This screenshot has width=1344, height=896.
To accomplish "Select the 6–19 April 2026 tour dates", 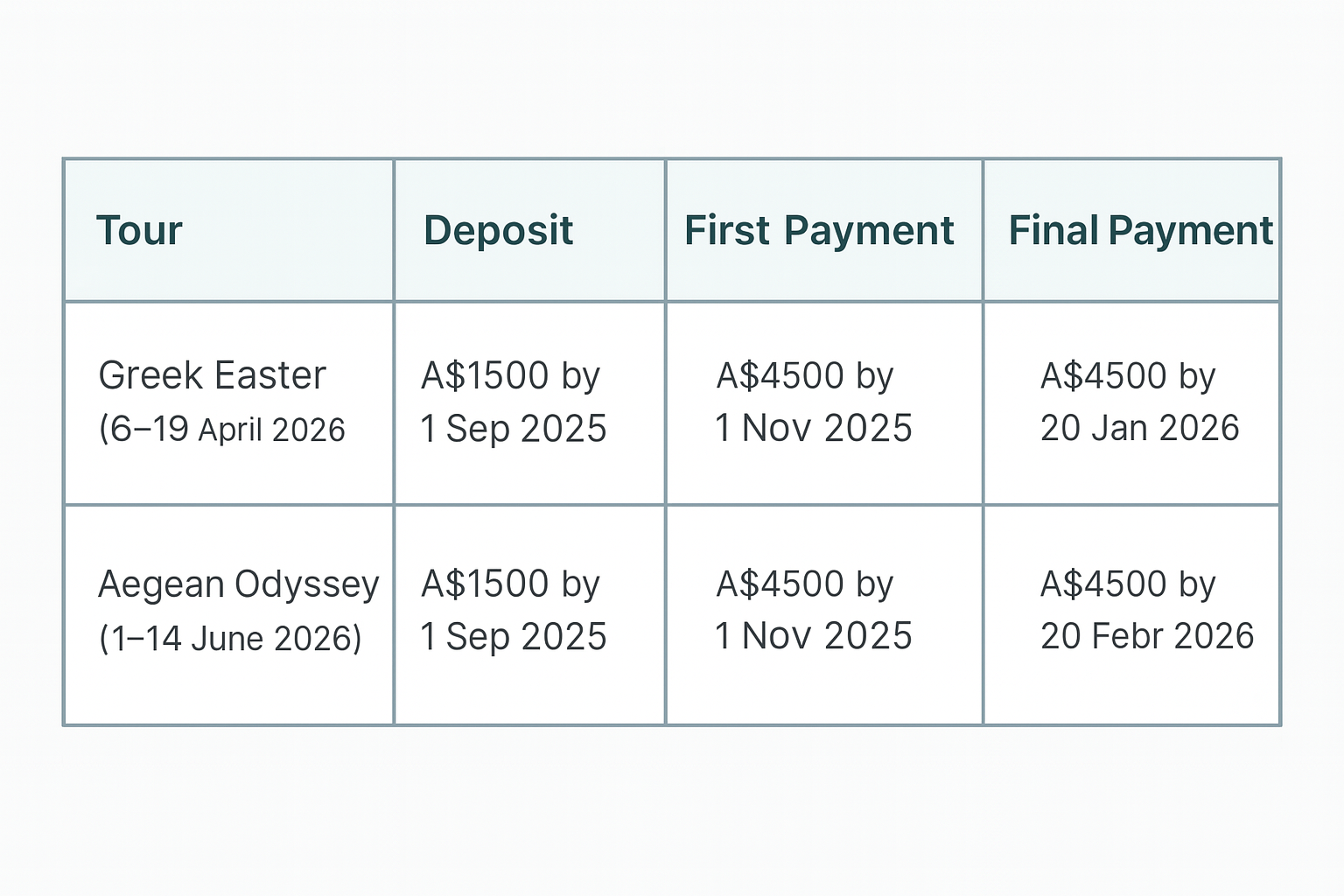I will coord(222,430).
